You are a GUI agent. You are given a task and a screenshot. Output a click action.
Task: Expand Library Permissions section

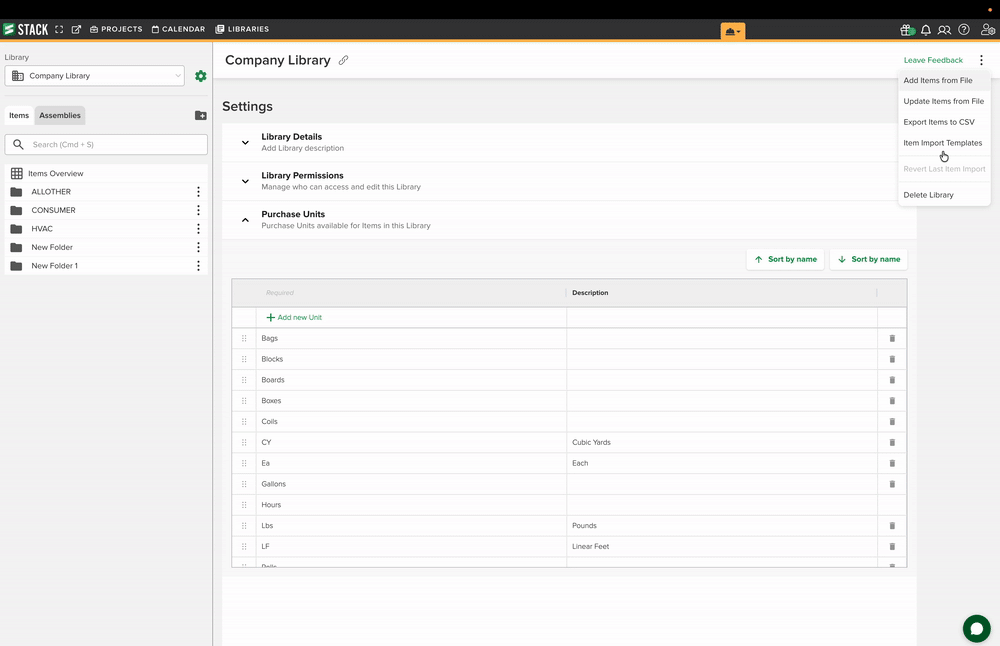[x=245, y=182]
